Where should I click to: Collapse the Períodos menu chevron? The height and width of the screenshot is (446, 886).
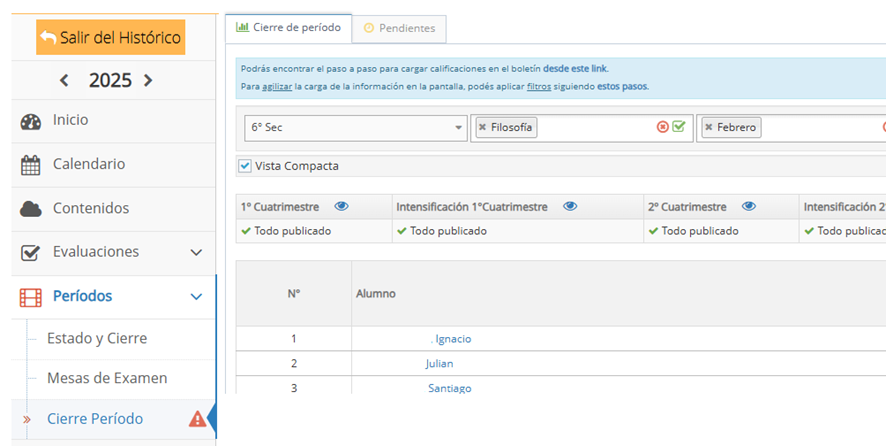196,297
